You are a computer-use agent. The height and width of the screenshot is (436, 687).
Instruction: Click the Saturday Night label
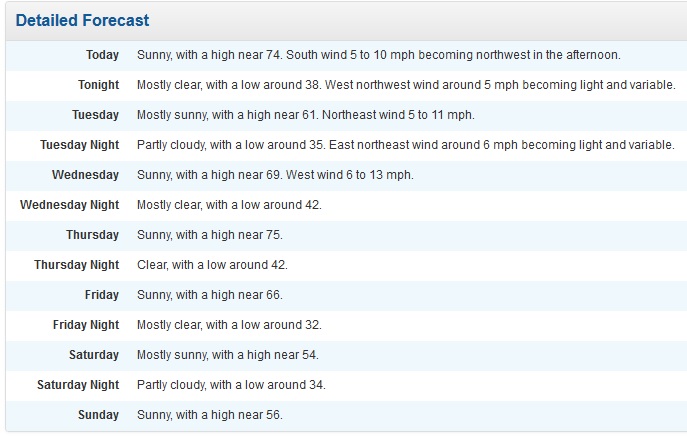(x=78, y=385)
